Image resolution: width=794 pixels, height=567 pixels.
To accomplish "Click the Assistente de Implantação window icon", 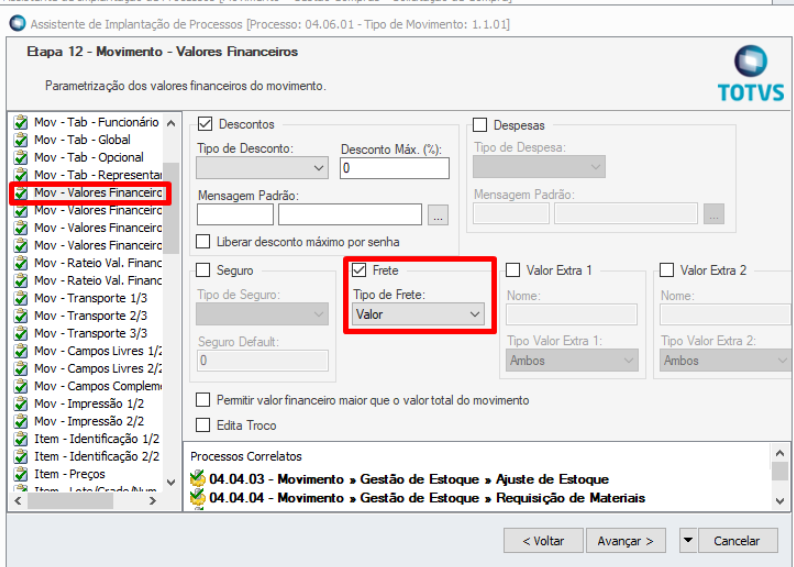I will tap(18, 23).
